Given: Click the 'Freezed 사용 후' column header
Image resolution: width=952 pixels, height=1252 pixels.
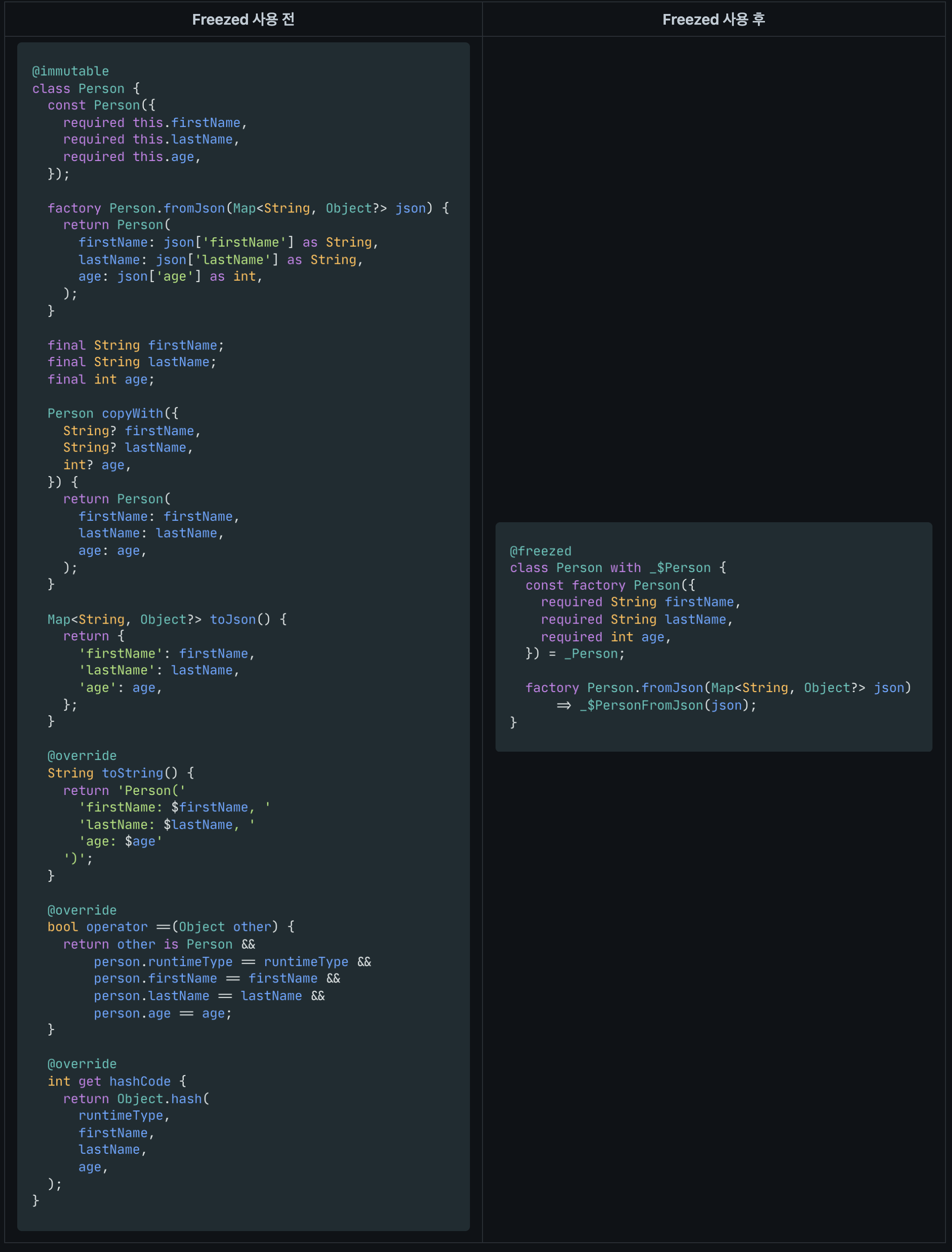Looking at the screenshot, I should (713, 20).
